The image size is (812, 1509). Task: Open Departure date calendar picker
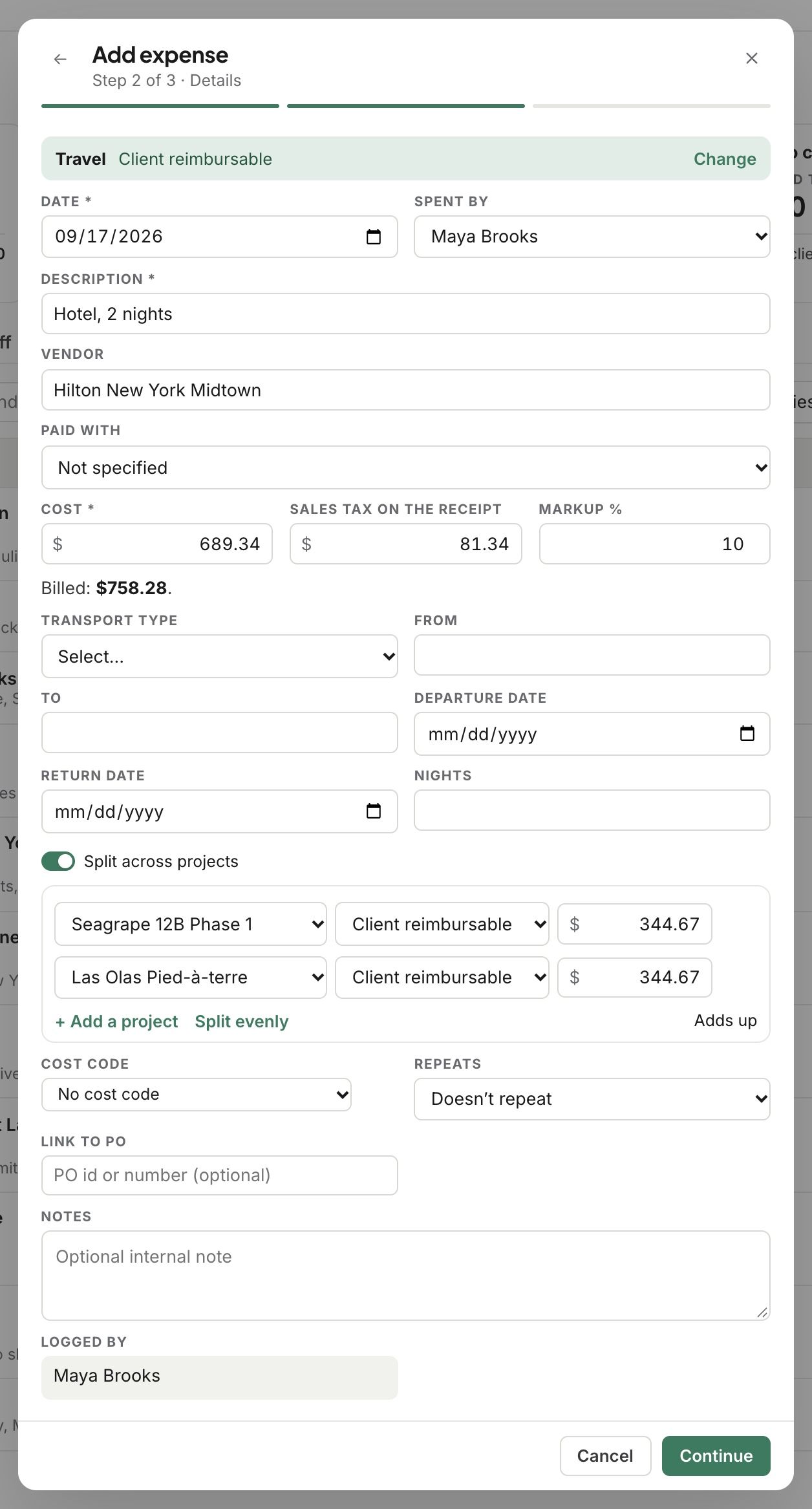point(747,733)
